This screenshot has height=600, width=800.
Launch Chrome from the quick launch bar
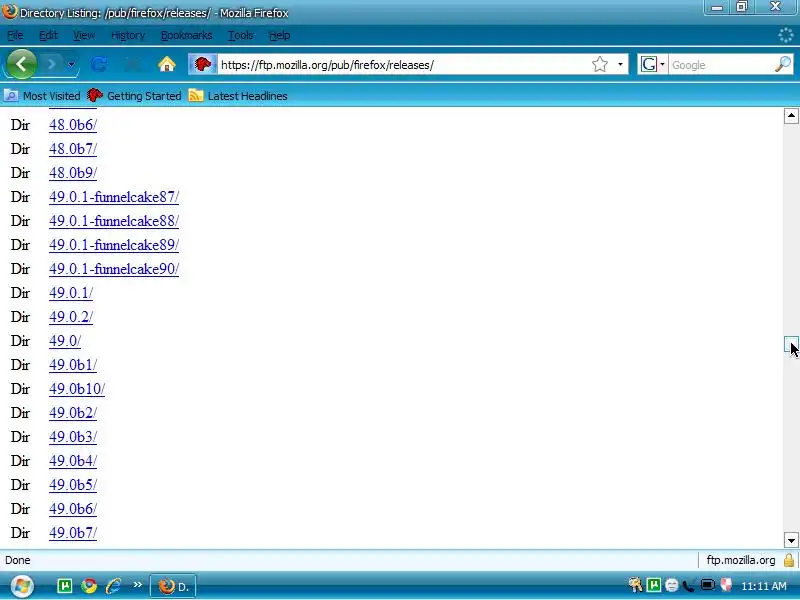tap(89, 586)
